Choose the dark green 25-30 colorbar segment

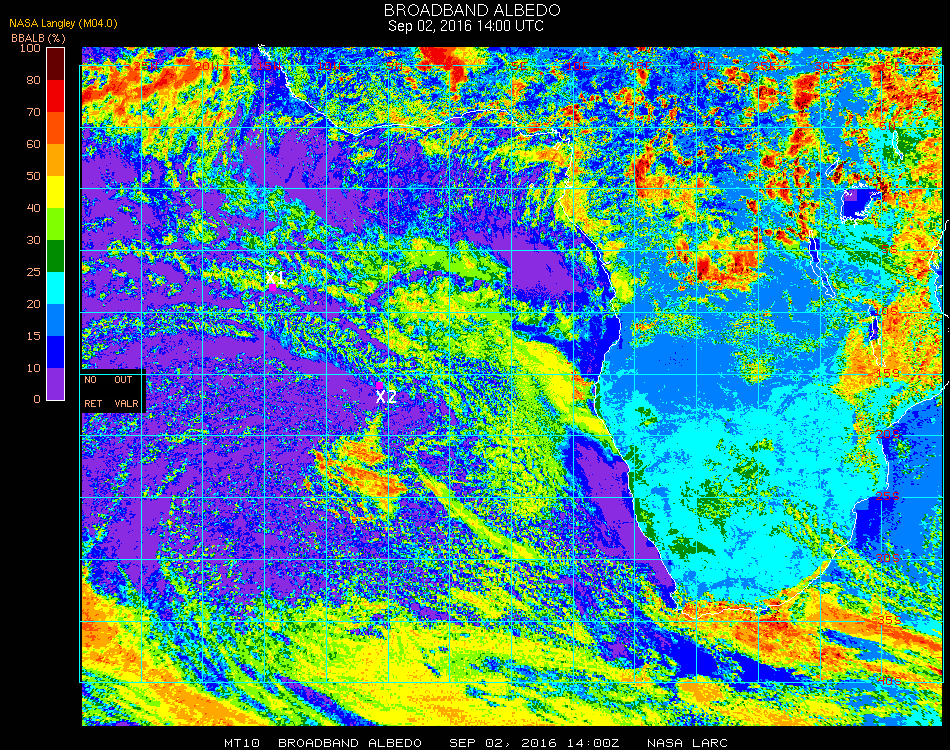click(x=56, y=256)
